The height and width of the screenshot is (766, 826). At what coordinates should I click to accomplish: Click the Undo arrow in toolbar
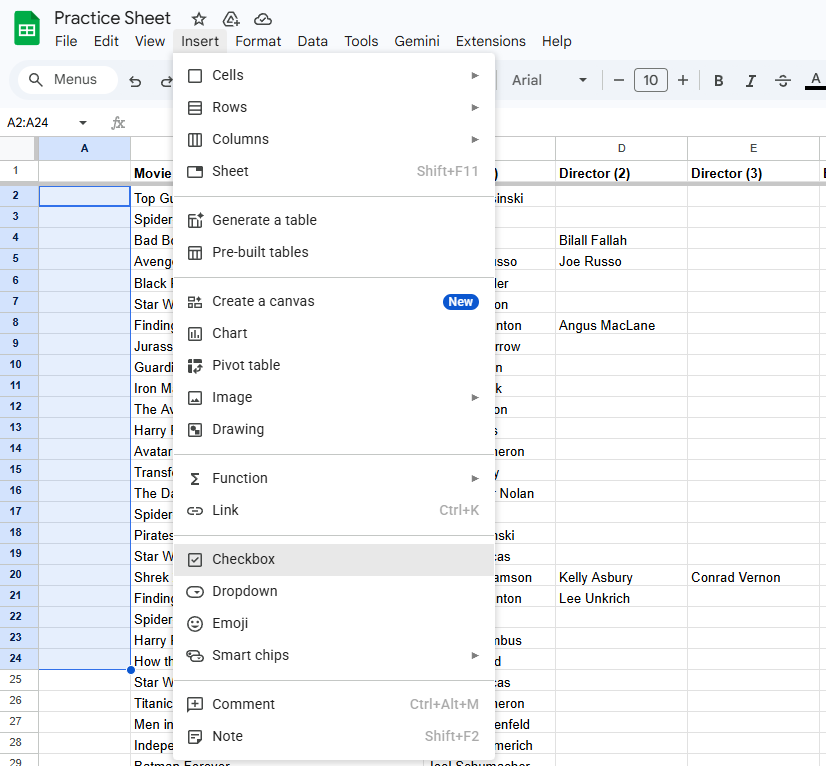(x=135, y=81)
